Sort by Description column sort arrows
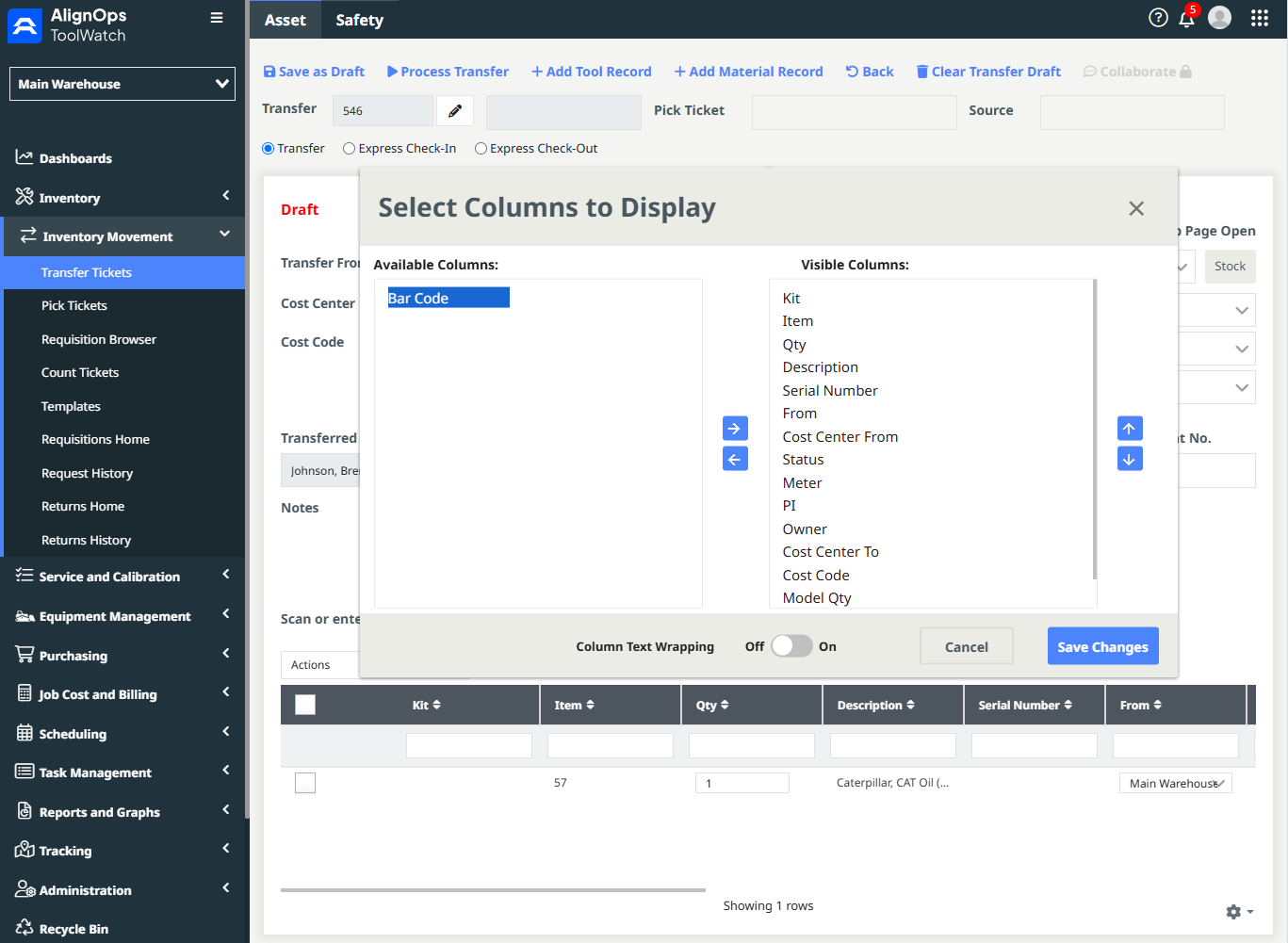The image size is (1288, 943). coord(910,705)
